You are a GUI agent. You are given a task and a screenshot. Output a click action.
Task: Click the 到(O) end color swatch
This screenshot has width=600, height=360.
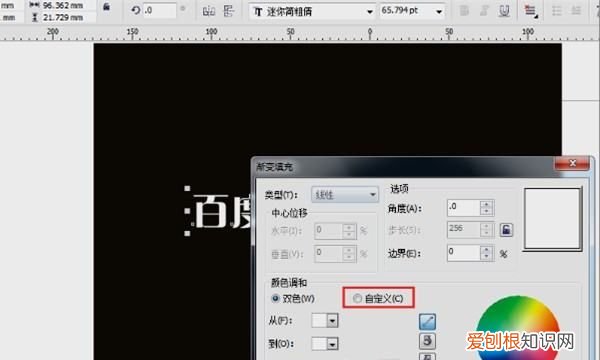(319, 344)
